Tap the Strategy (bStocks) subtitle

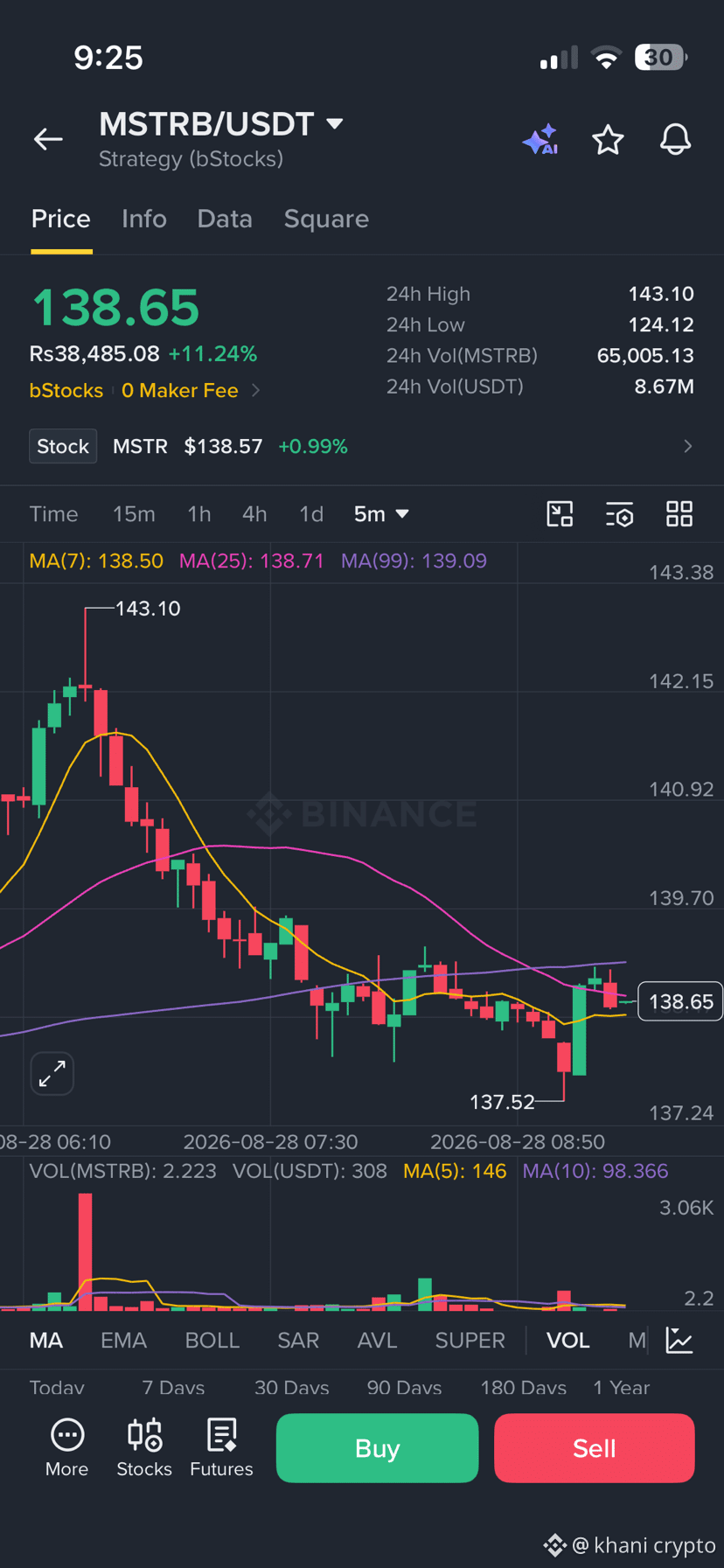191,159
